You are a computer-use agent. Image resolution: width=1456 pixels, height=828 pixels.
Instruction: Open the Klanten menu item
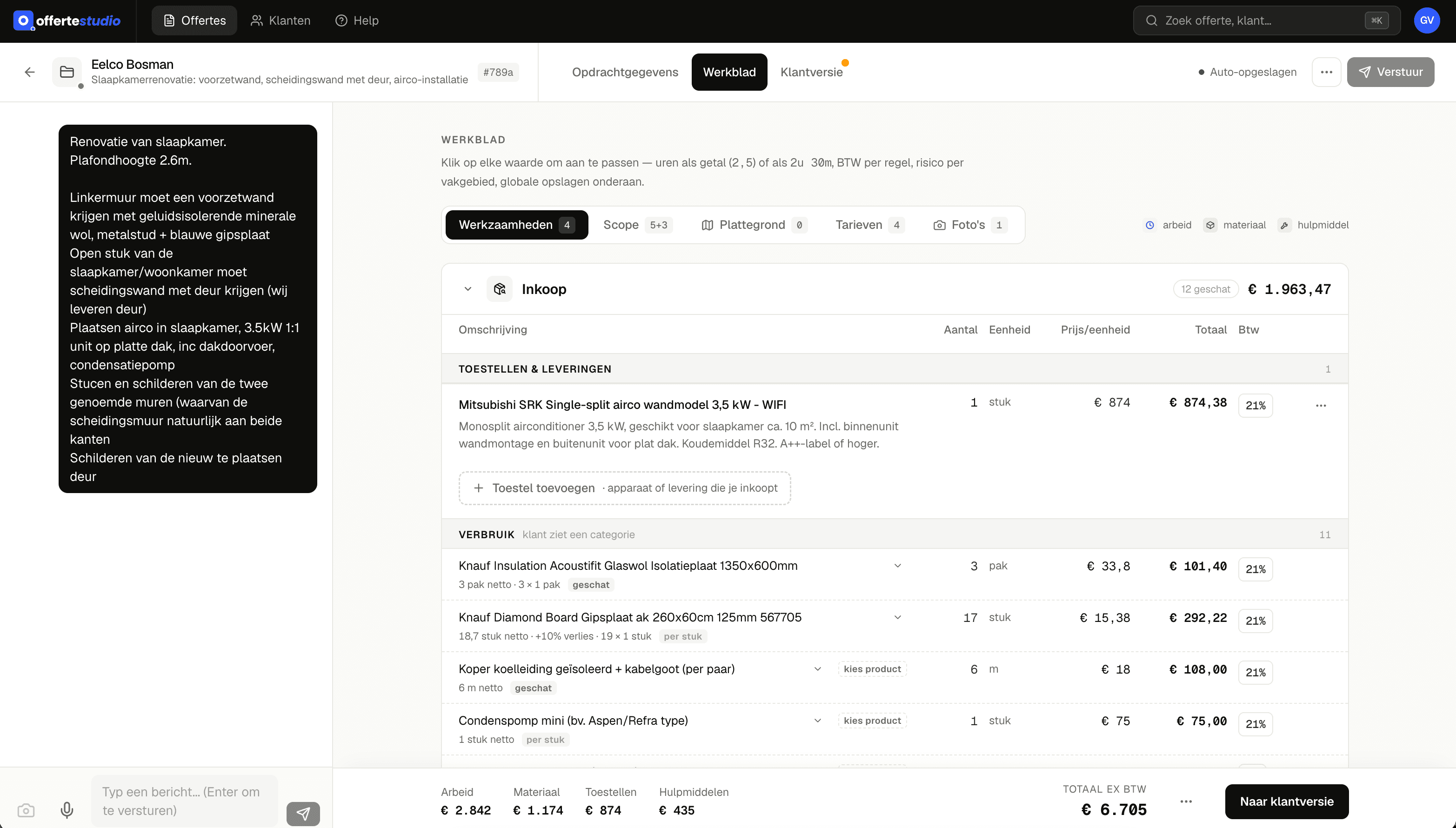(x=281, y=21)
